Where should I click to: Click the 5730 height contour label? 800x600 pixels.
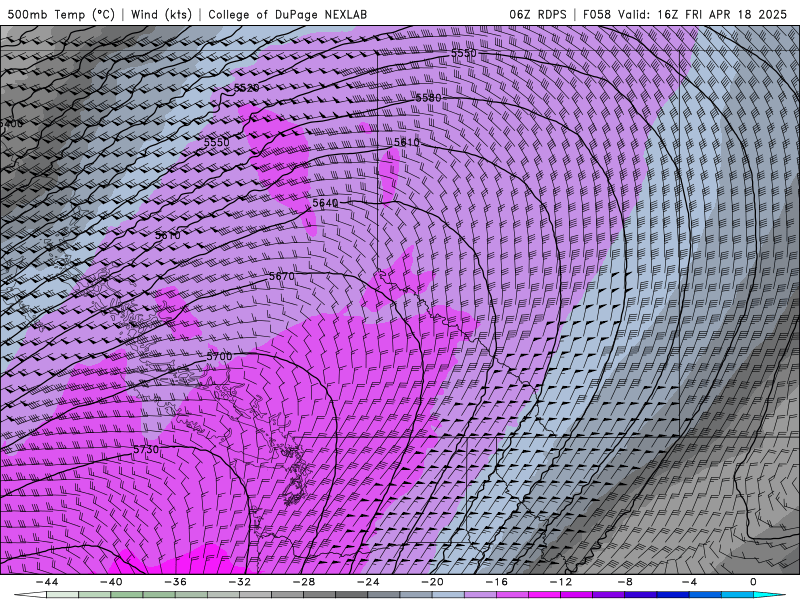click(146, 449)
